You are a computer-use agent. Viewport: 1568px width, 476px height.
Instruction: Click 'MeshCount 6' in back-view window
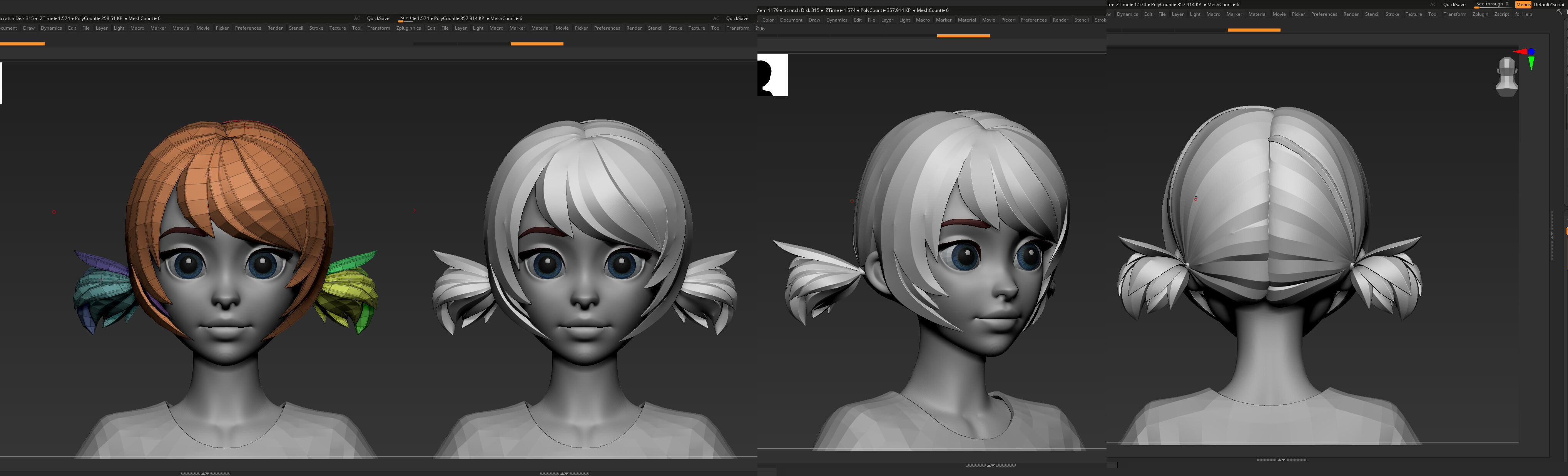(x=1223, y=4)
